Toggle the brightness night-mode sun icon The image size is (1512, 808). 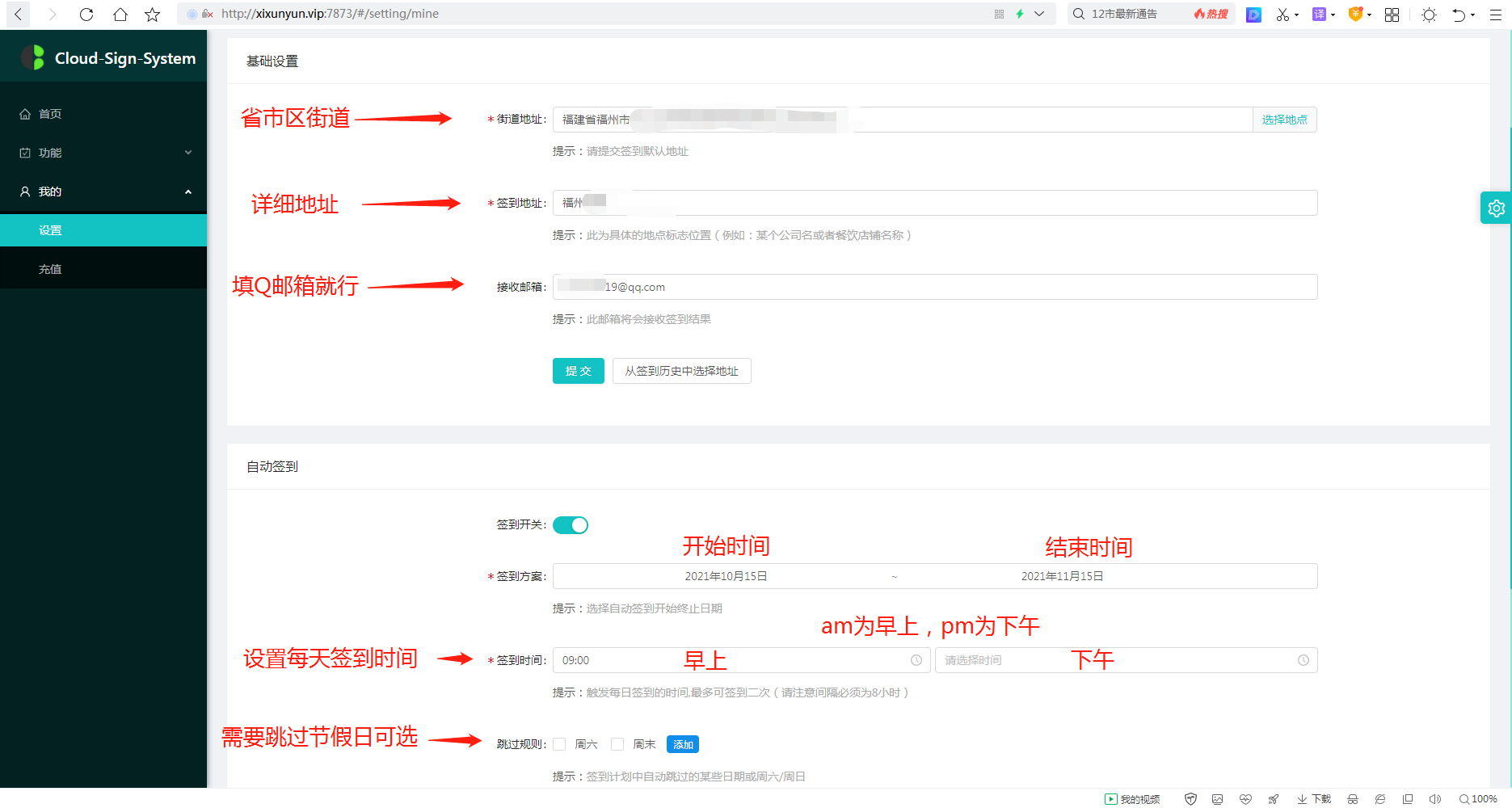(1429, 15)
